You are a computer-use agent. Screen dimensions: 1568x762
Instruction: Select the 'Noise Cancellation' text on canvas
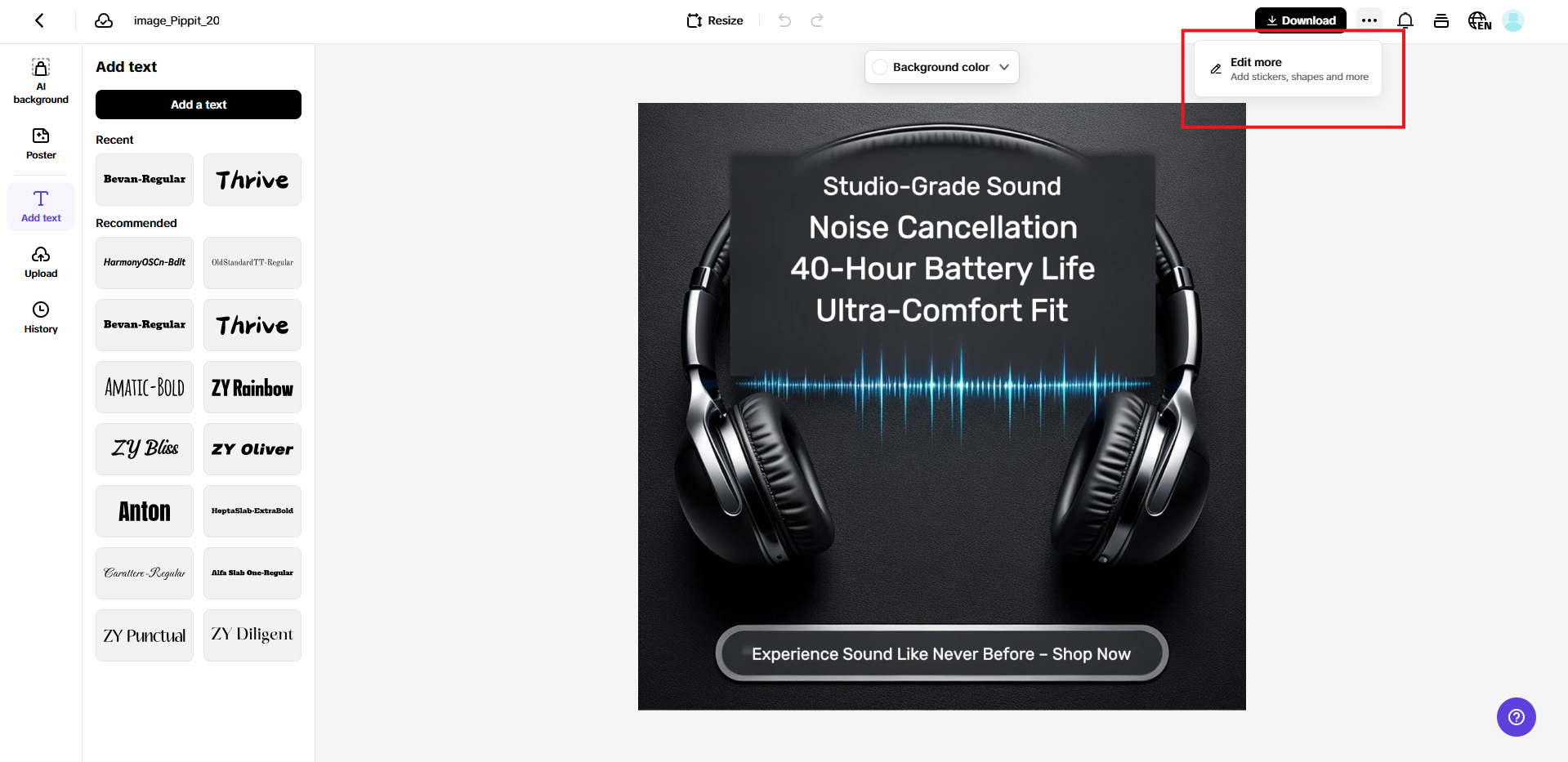943,227
